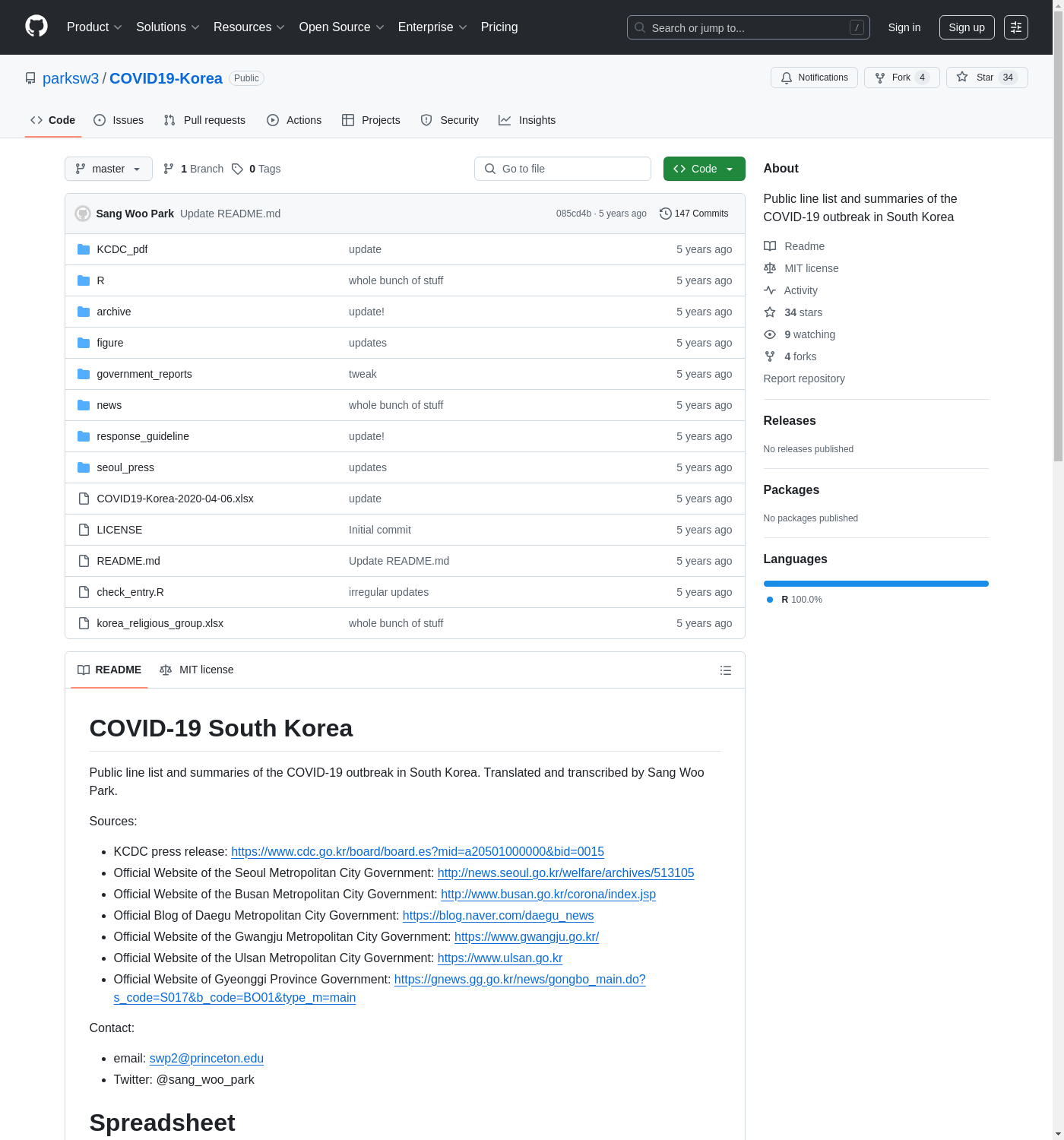Click the fork icon next to 4 forks
Image resolution: width=1064 pixels, height=1140 pixels.
click(770, 356)
